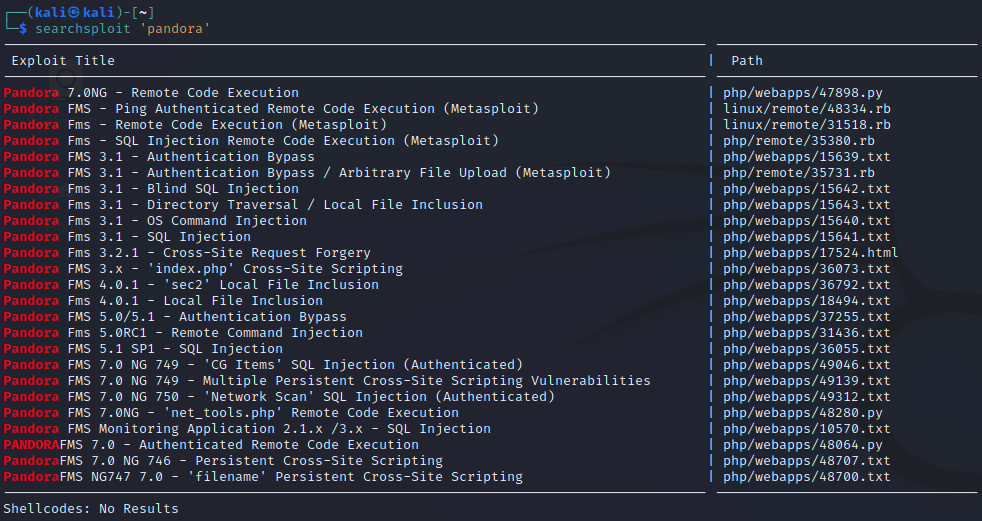Viewport: 982px width, 521px height.
Task: Select path php/webapps/15641.txt
Action: click(x=807, y=237)
